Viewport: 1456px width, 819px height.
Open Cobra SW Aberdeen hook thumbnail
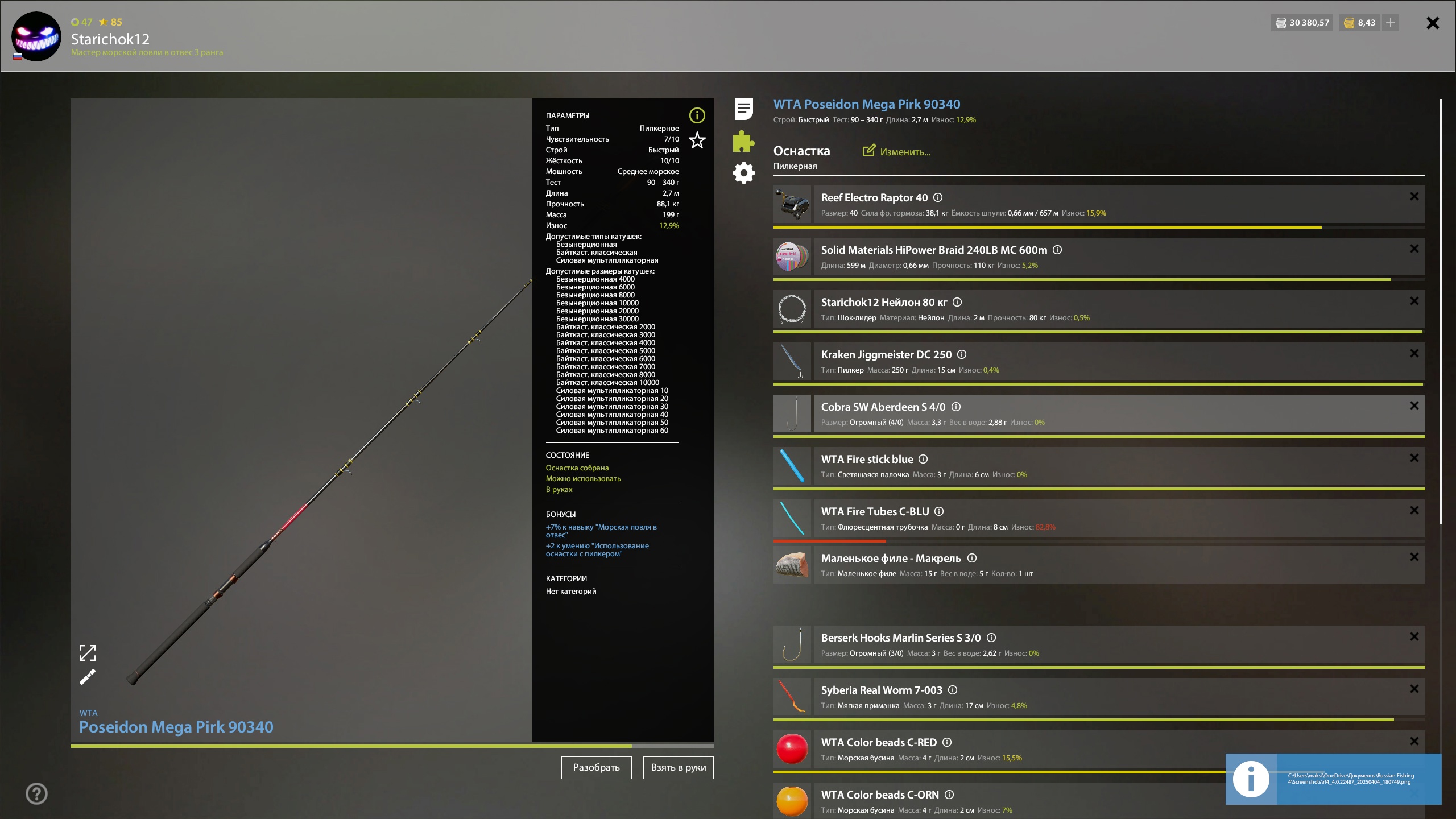(x=792, y=413)
